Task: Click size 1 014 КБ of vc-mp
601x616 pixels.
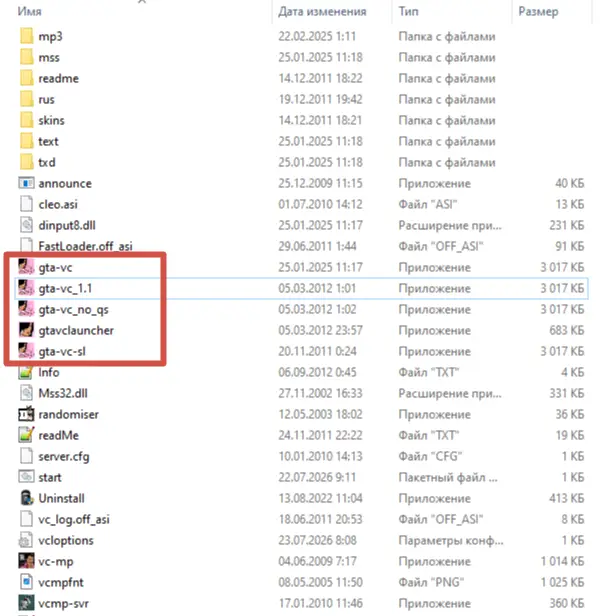Action: tap(562, 561)
